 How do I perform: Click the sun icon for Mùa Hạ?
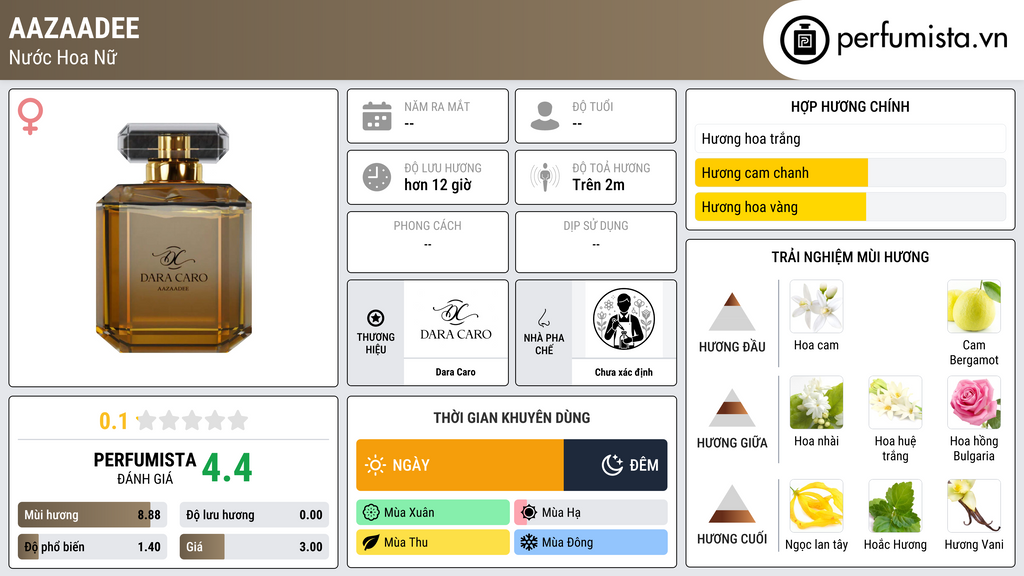[529, 513]
